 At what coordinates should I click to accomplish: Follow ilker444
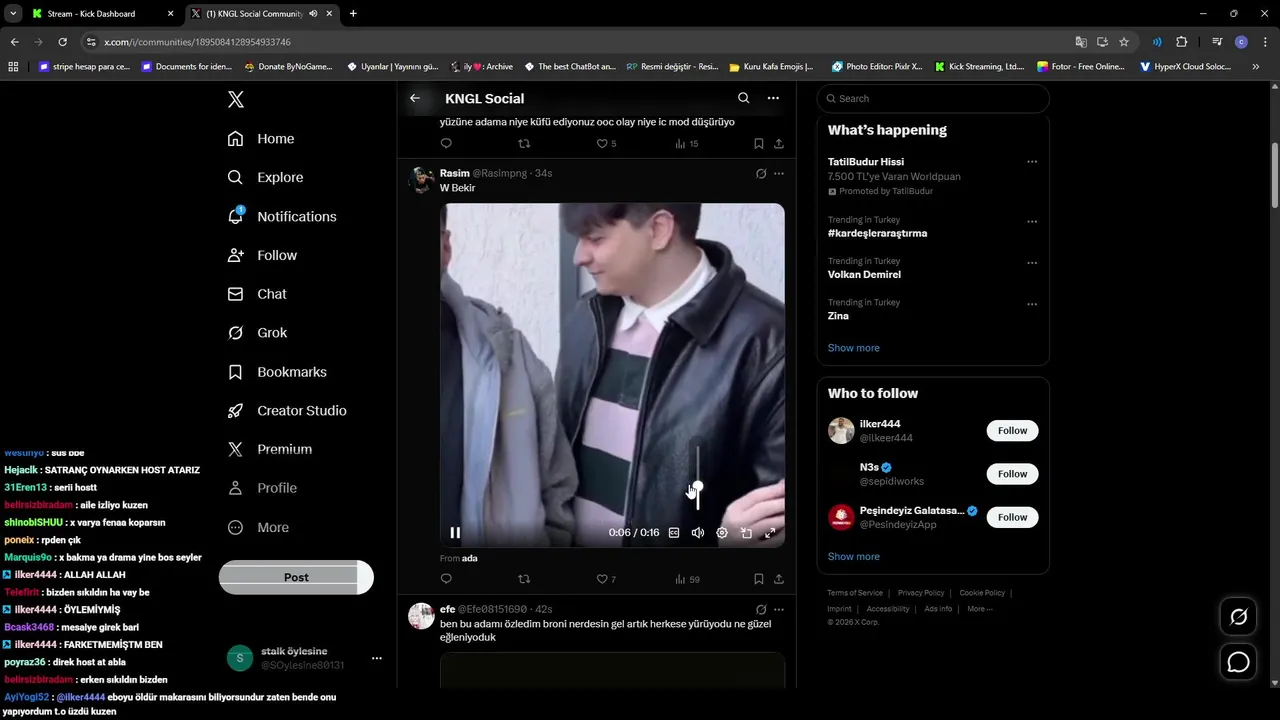coord(1012,431)
